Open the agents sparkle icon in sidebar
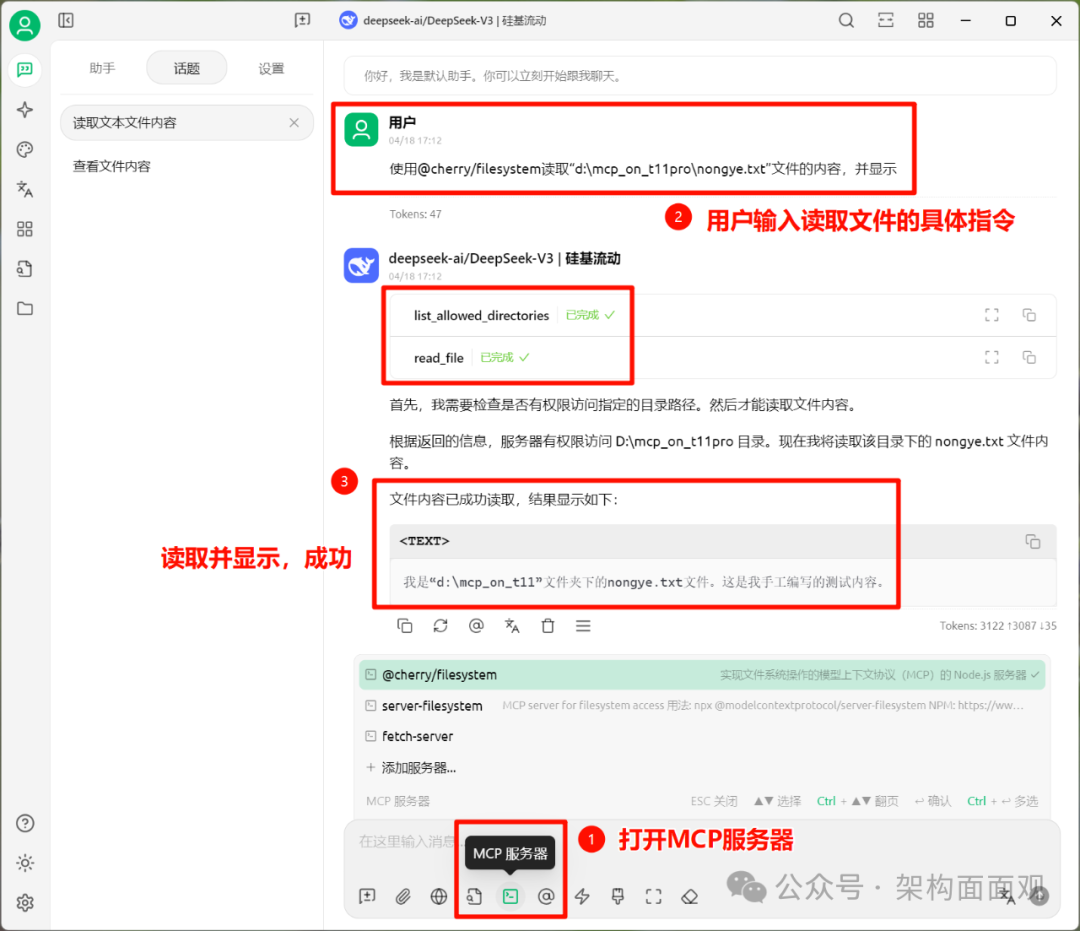This screenshot has width=1080, height=931. tap(25, 110)
